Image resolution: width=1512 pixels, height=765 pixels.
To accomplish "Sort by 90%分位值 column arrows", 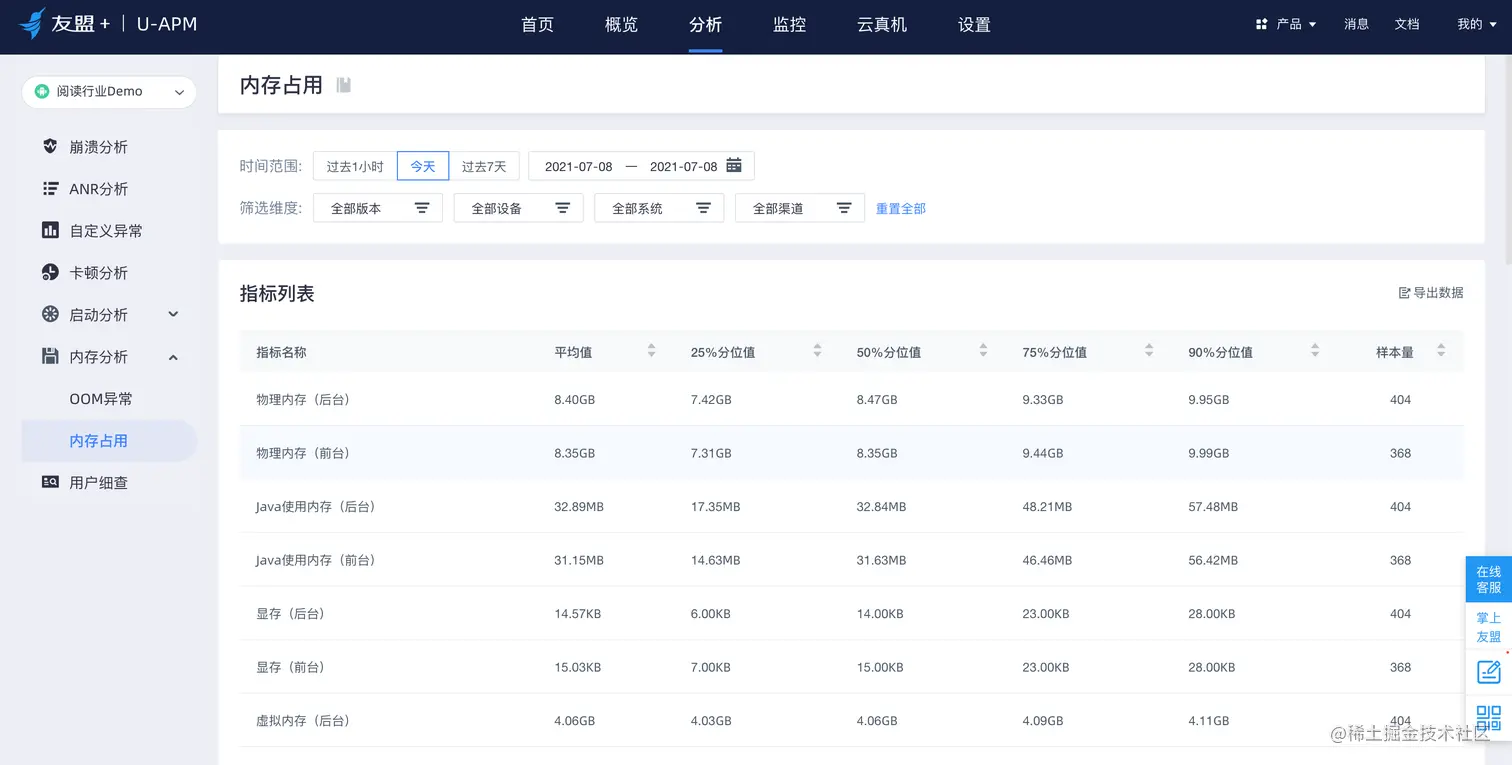I will point(1315,351).
